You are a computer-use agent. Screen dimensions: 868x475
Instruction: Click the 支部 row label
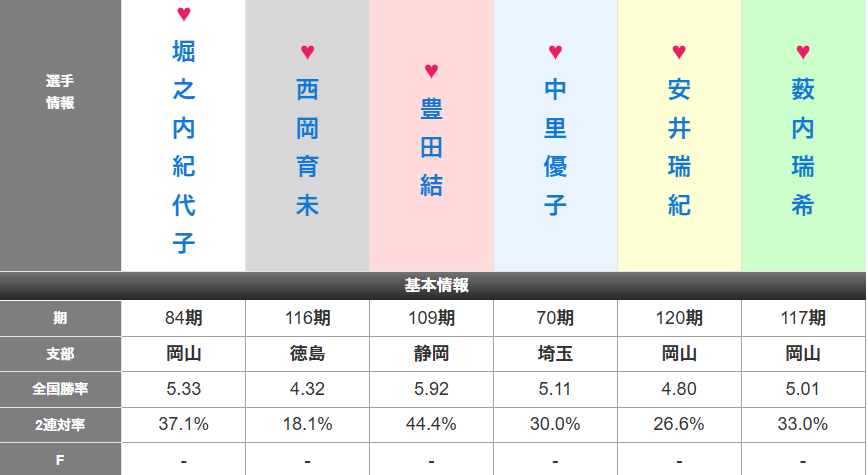pyautogui.click(x=60, y=354)
